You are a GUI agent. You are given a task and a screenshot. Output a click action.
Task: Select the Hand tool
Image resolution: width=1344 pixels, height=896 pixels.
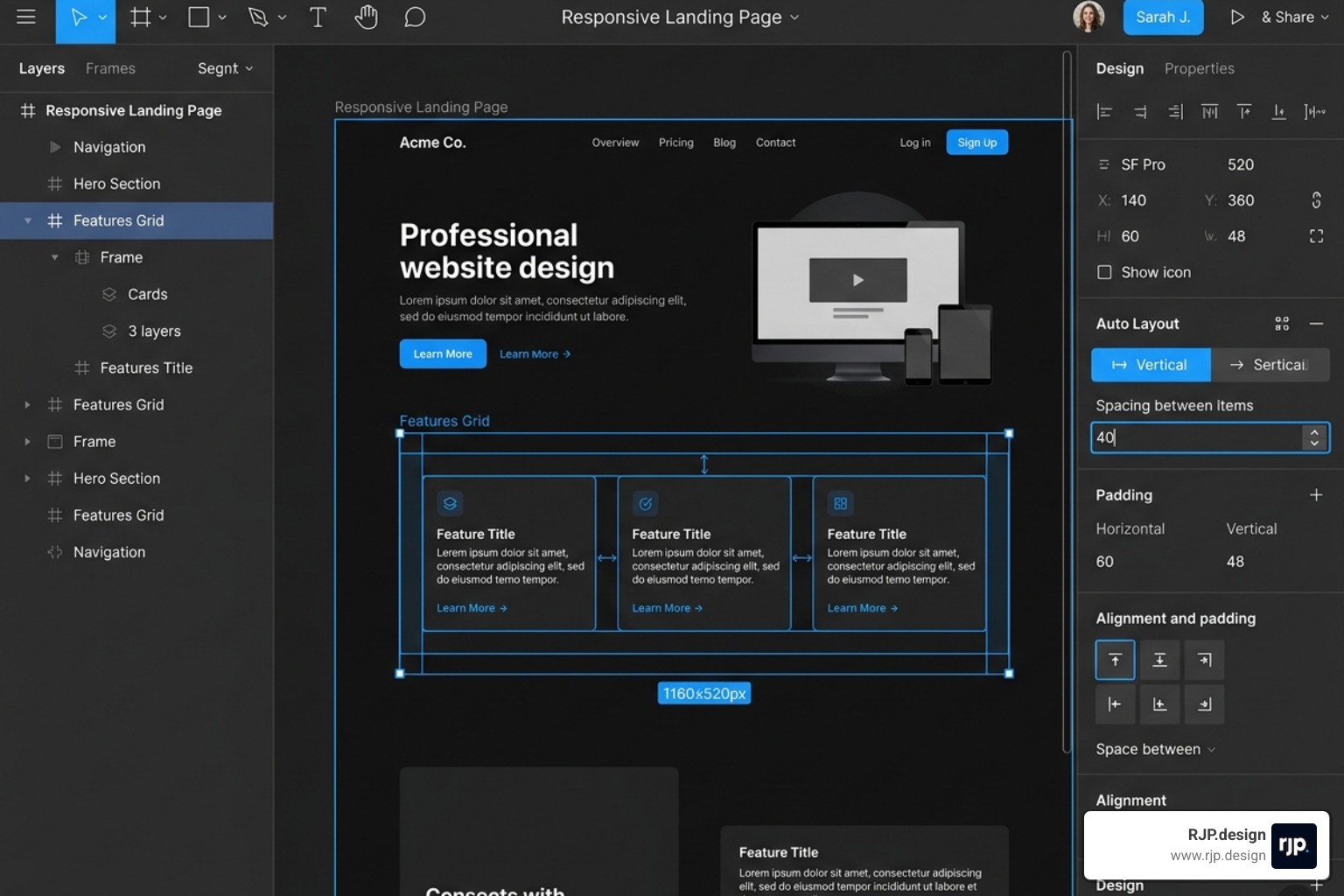[367, 17]
